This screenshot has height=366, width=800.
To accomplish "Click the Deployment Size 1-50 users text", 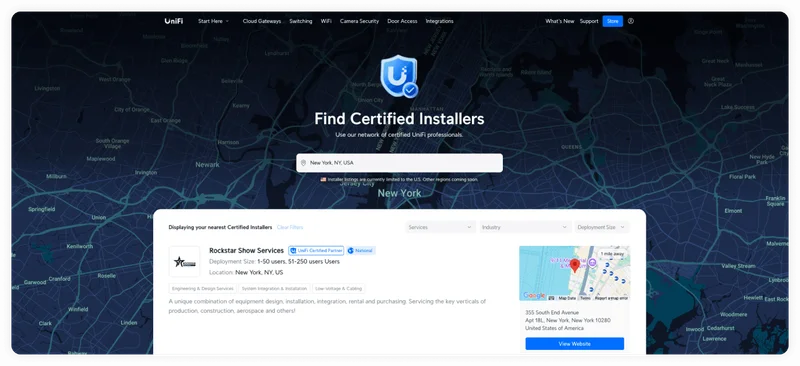I will point(274,261).
